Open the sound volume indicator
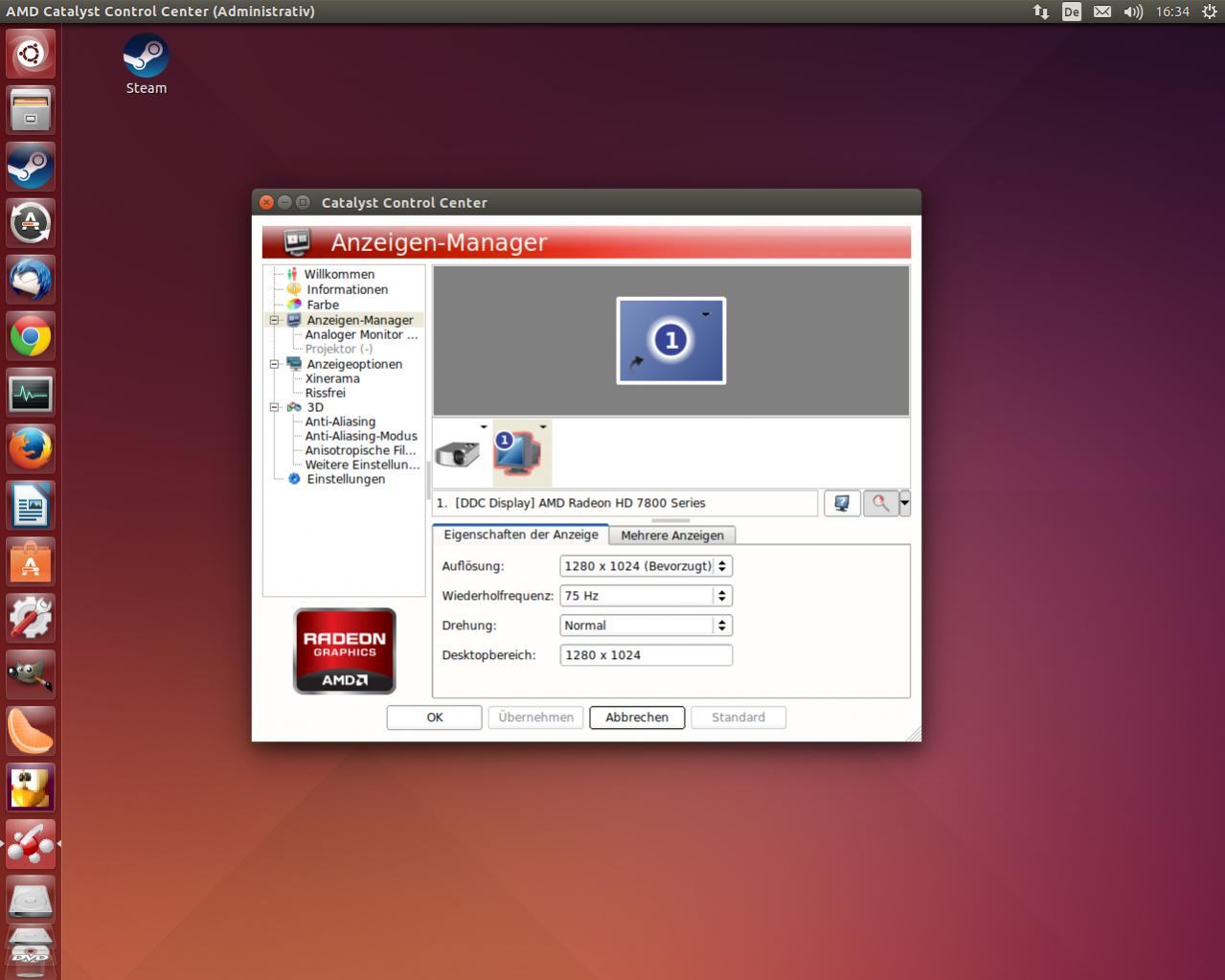Viewport: 1225px width, 980px height. (x=1133, y=11)
